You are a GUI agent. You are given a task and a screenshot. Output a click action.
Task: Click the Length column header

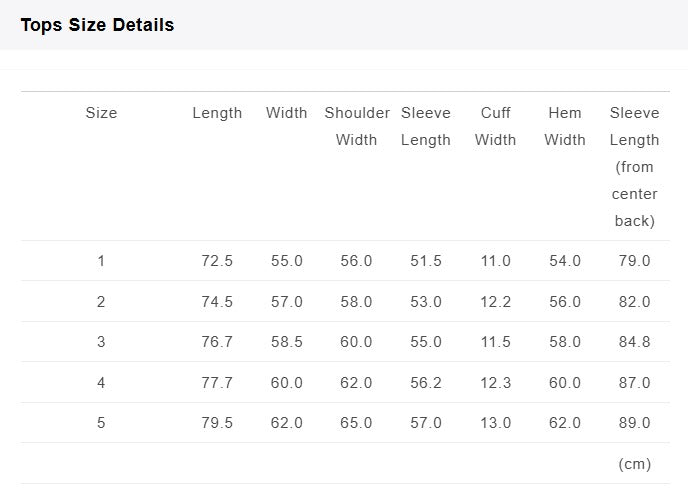pyautogui.click(x=217, y=113)
